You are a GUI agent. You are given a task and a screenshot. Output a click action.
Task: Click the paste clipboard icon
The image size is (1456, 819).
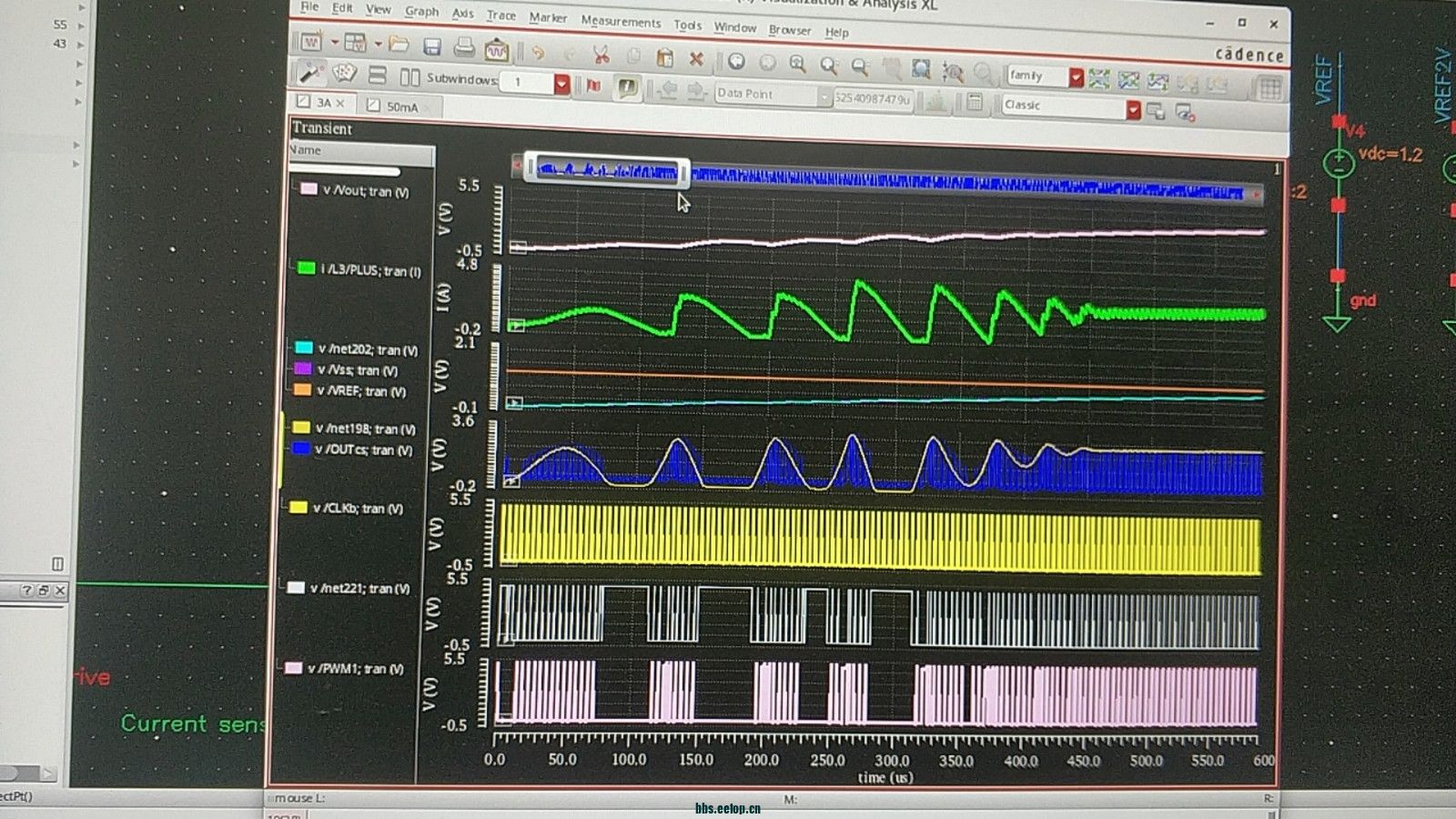(x=664, y=57)
